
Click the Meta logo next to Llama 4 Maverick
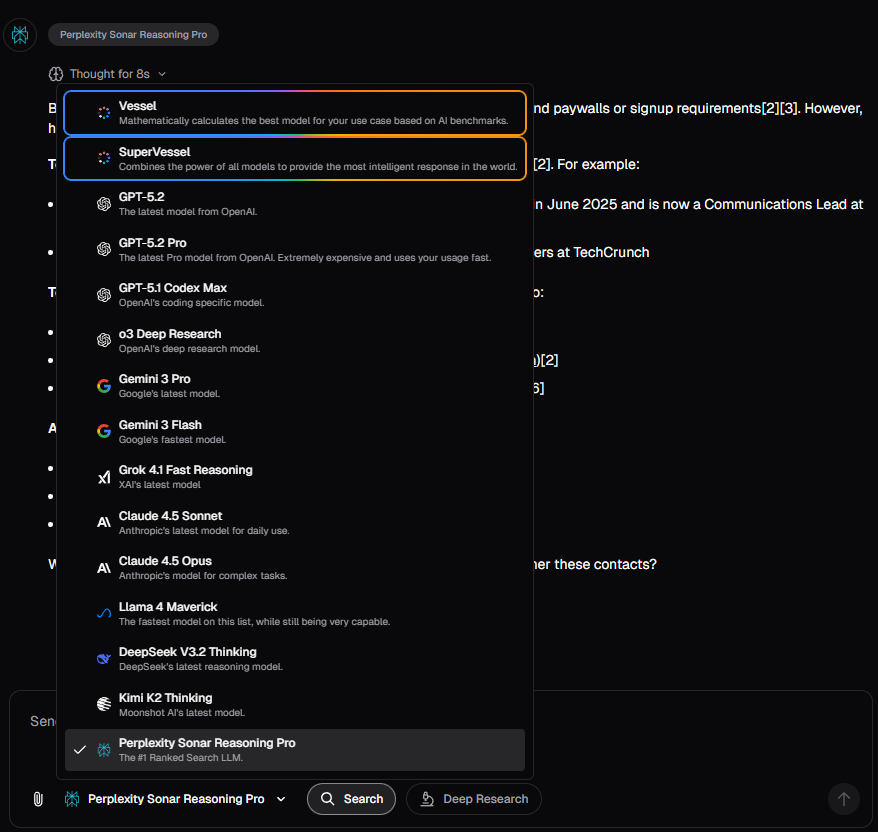104,614
